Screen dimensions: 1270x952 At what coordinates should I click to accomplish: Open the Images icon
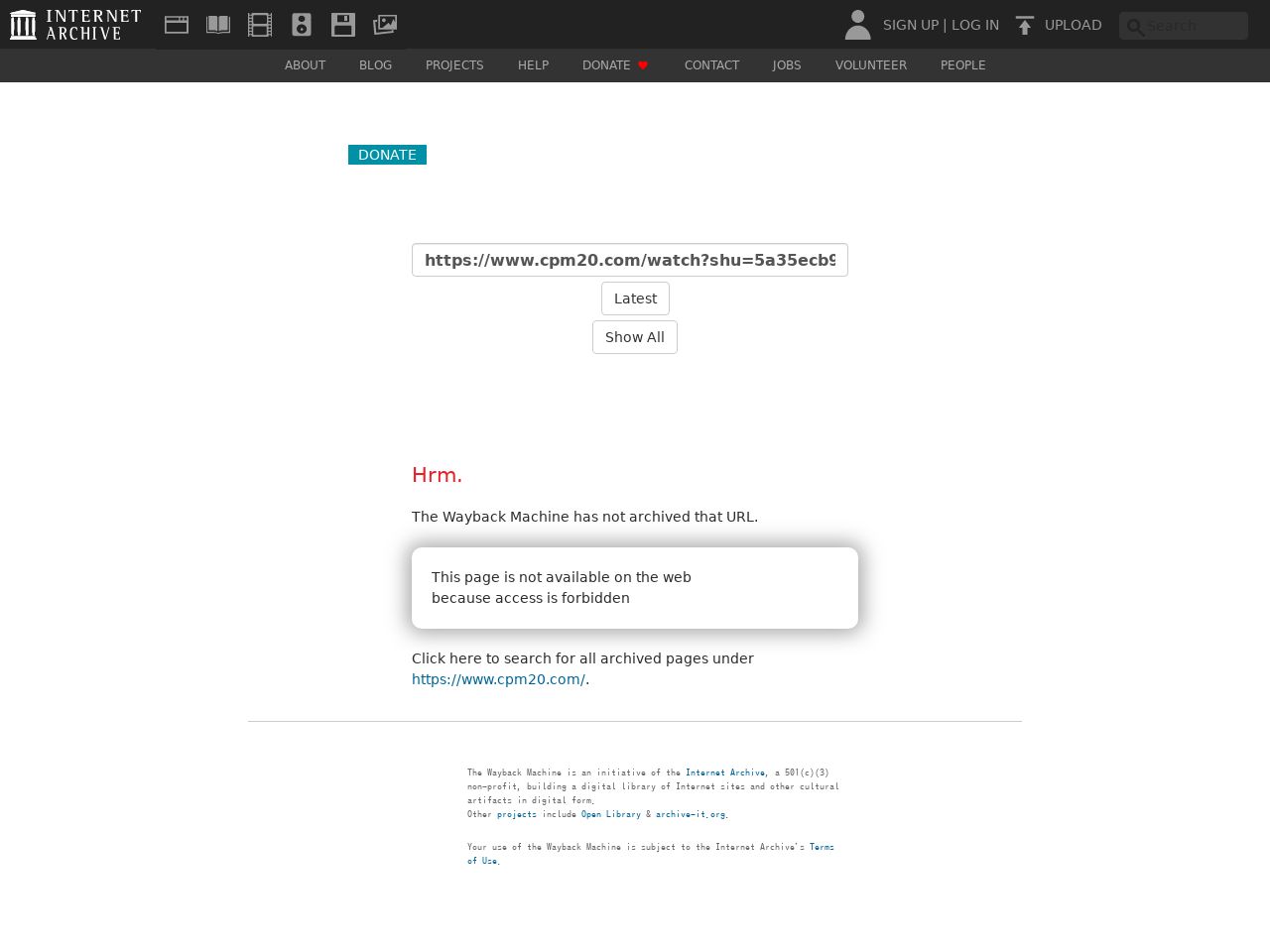[x=385, y=25]
